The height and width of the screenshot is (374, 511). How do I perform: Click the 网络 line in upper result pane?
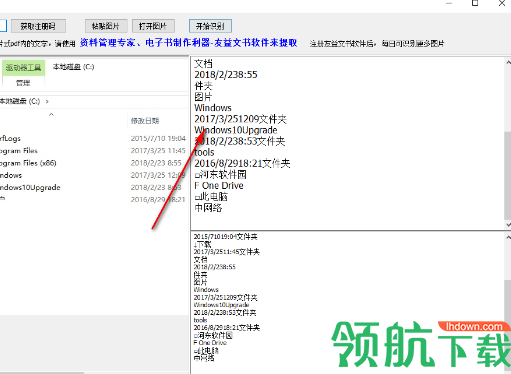pyautogui.click(x=208, y=208)
